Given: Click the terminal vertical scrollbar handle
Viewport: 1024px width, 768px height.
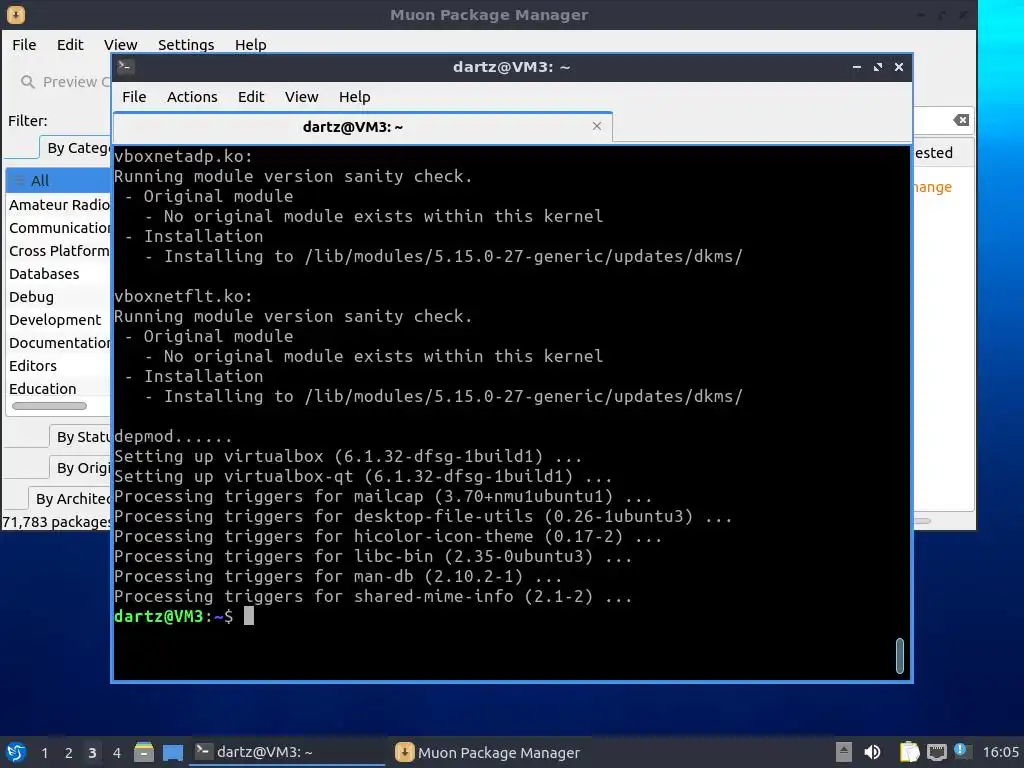Looking at the screenshot, I should click(x=900, y=656).
